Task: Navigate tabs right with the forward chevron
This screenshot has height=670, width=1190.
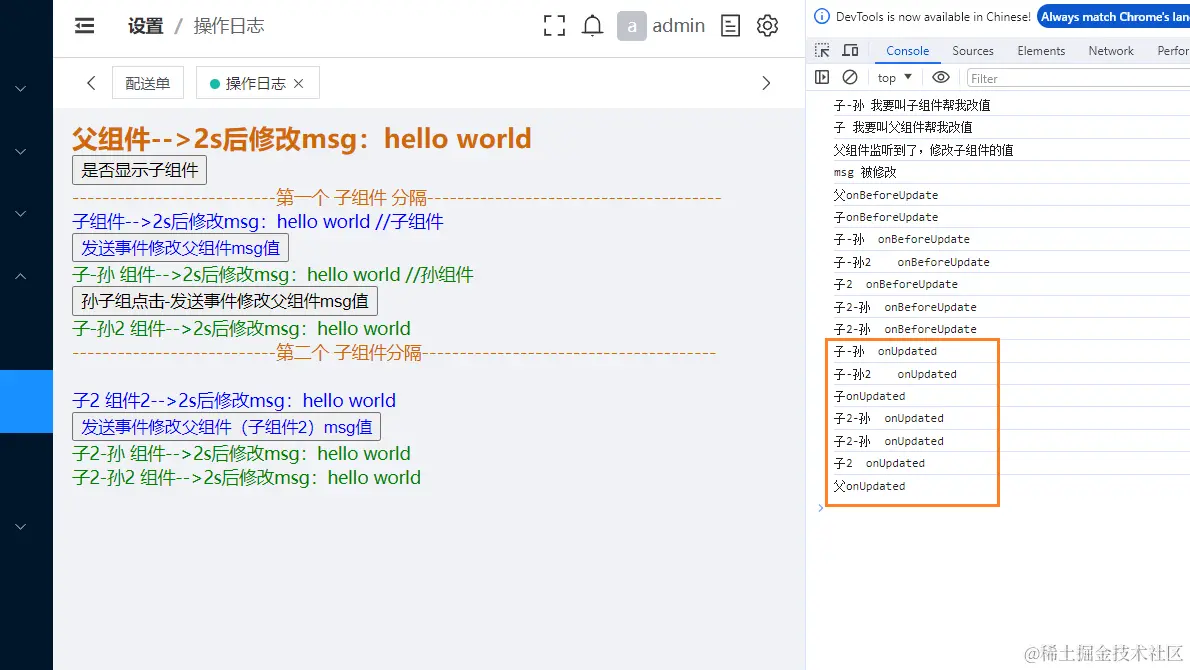Action: tap(766, 83)
